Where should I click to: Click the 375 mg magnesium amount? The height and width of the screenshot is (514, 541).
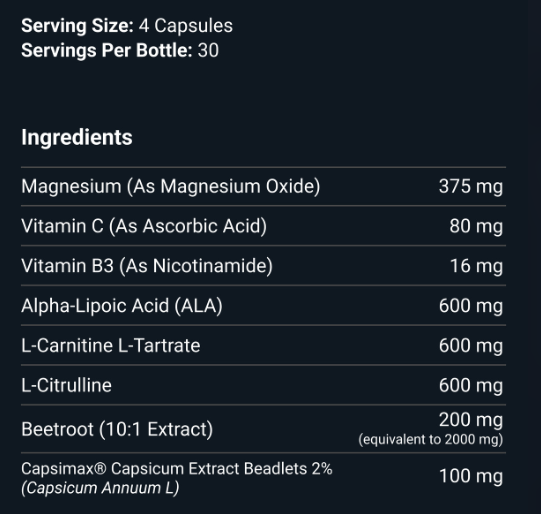471,187
